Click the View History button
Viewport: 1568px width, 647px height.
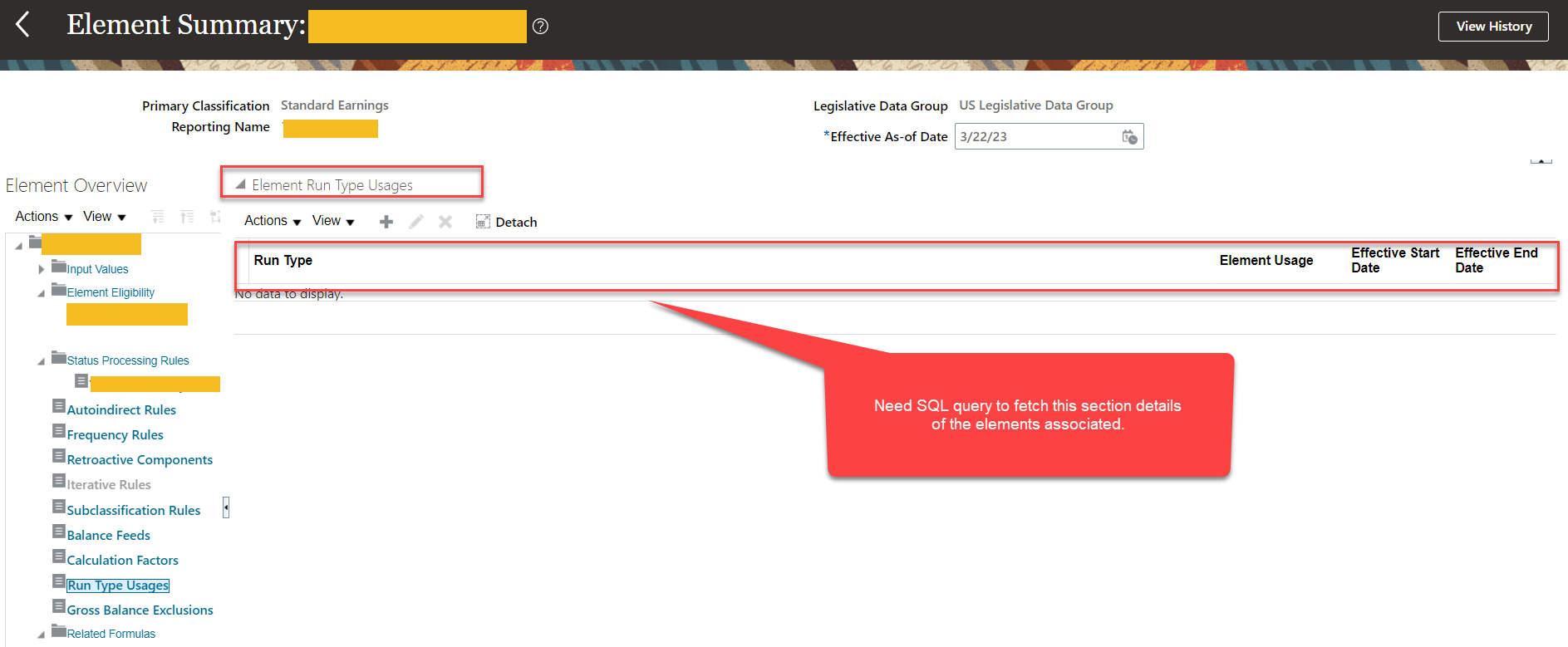pos(1493,27)
